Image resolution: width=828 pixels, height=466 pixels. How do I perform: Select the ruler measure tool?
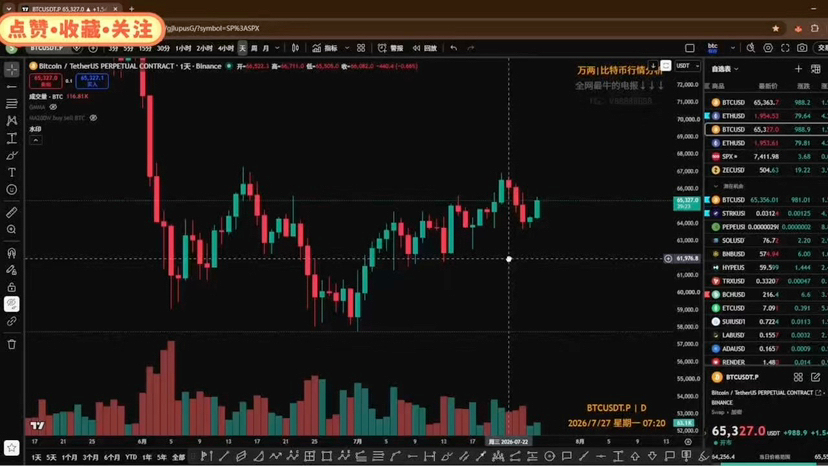[12, 212]
